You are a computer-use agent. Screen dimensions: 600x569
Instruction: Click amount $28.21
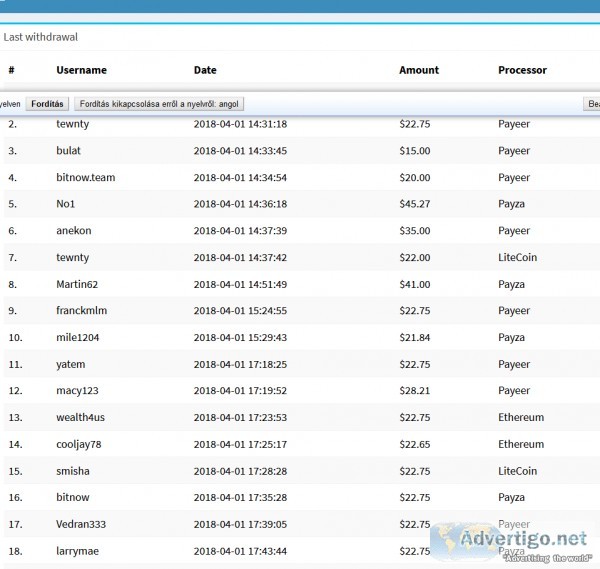pos(415,390)
